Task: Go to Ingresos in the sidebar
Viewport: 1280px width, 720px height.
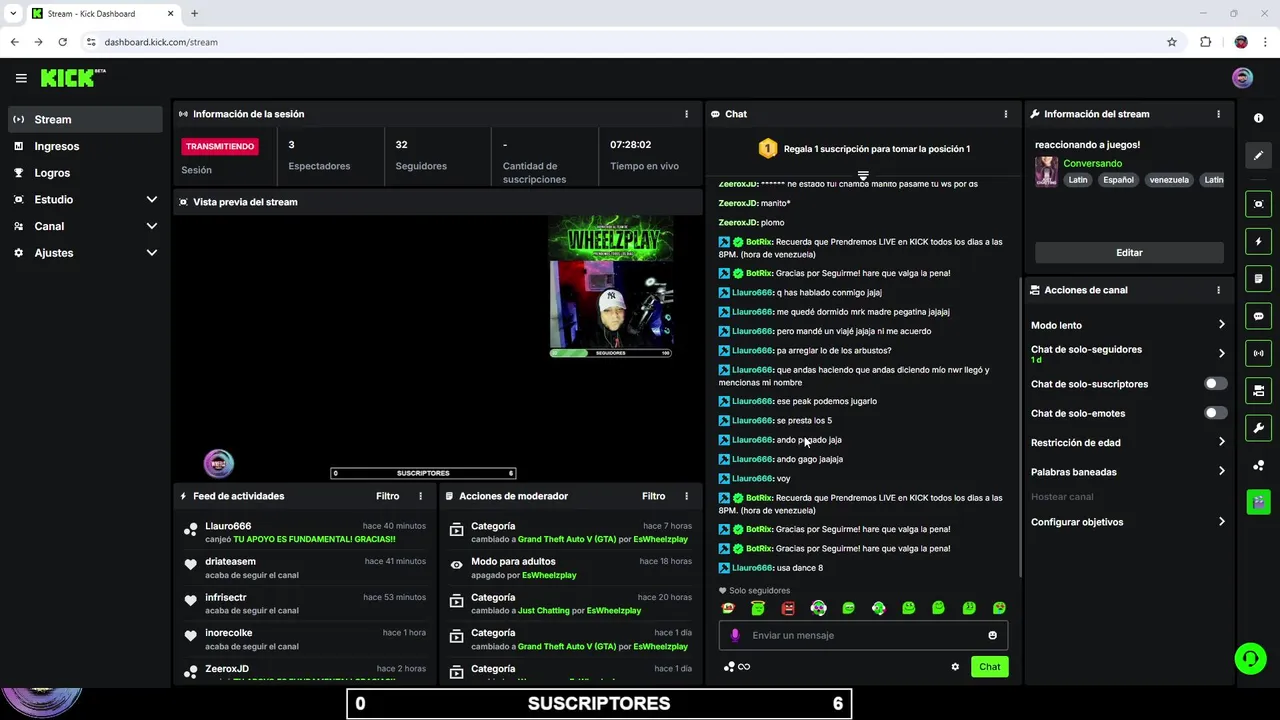Action: tap(84, 146)
